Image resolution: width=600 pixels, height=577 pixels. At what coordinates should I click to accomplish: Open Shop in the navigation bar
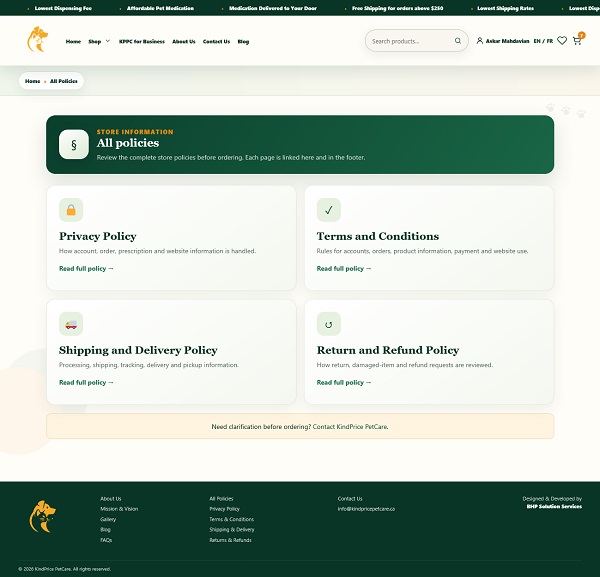(95, 41)
